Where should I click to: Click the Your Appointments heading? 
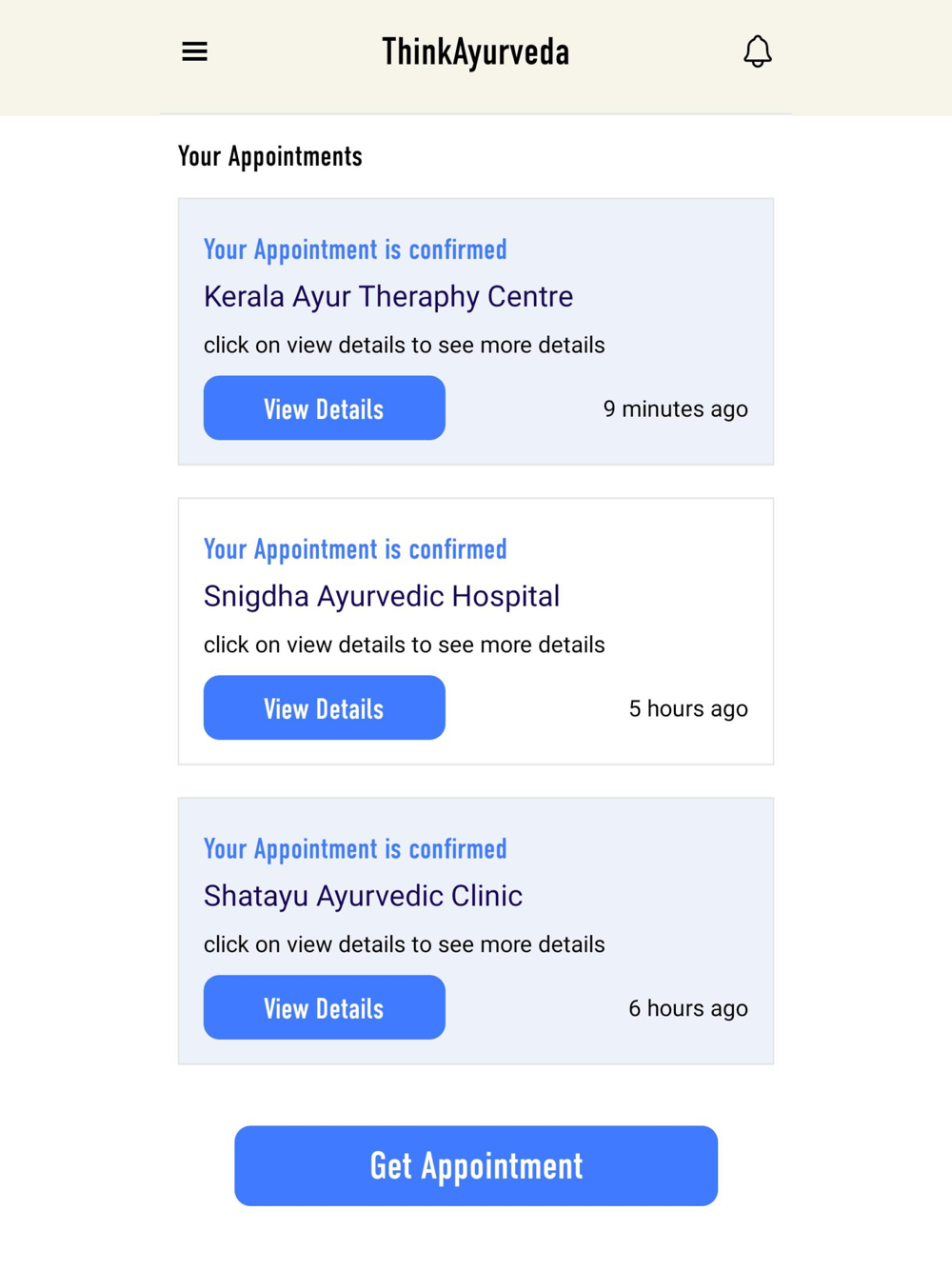click(270, 156)
